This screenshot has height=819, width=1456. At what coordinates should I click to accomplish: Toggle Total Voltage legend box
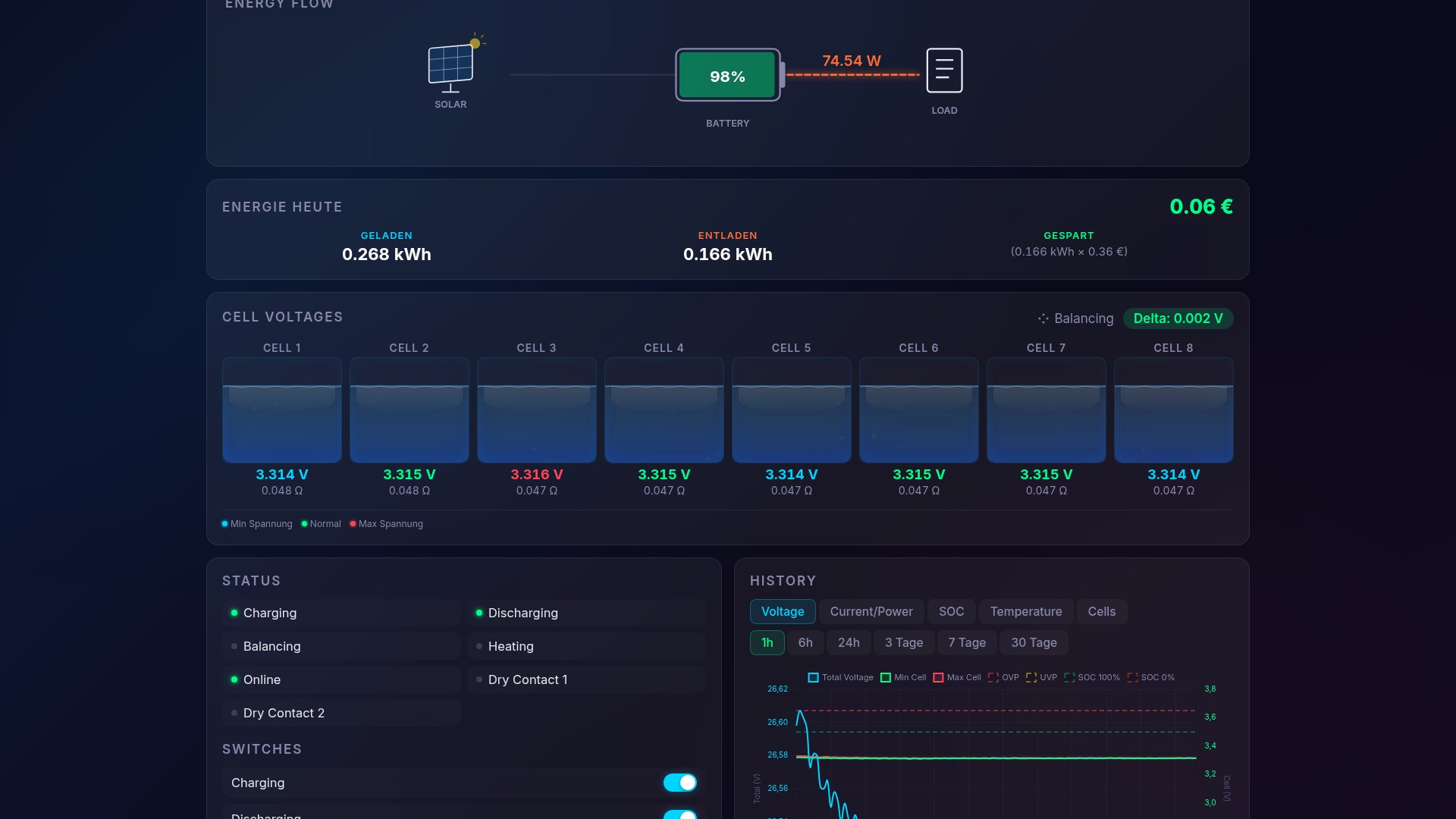click(x=814, y=678)
